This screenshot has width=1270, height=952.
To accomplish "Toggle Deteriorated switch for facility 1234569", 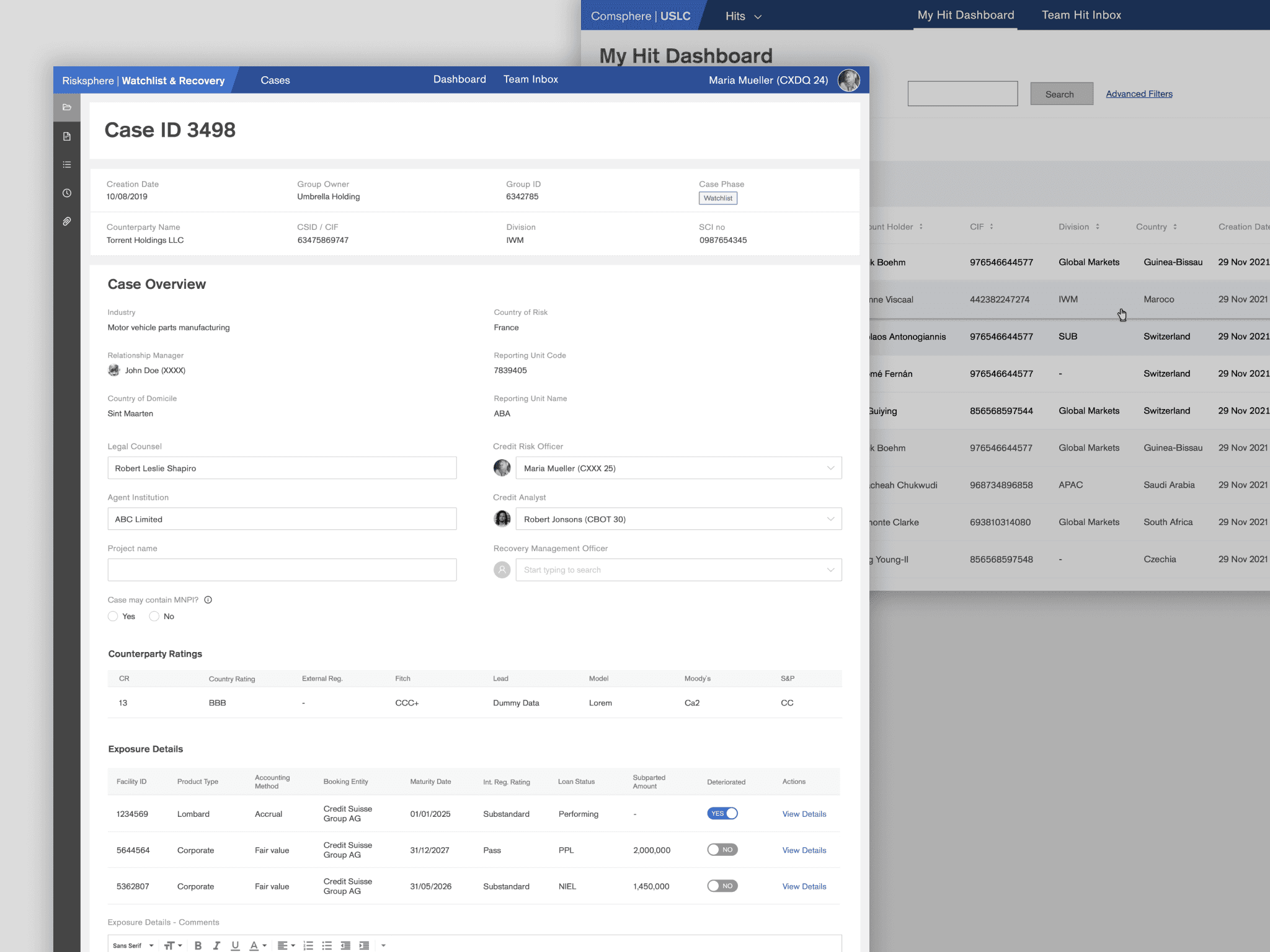I will (722, 813).
